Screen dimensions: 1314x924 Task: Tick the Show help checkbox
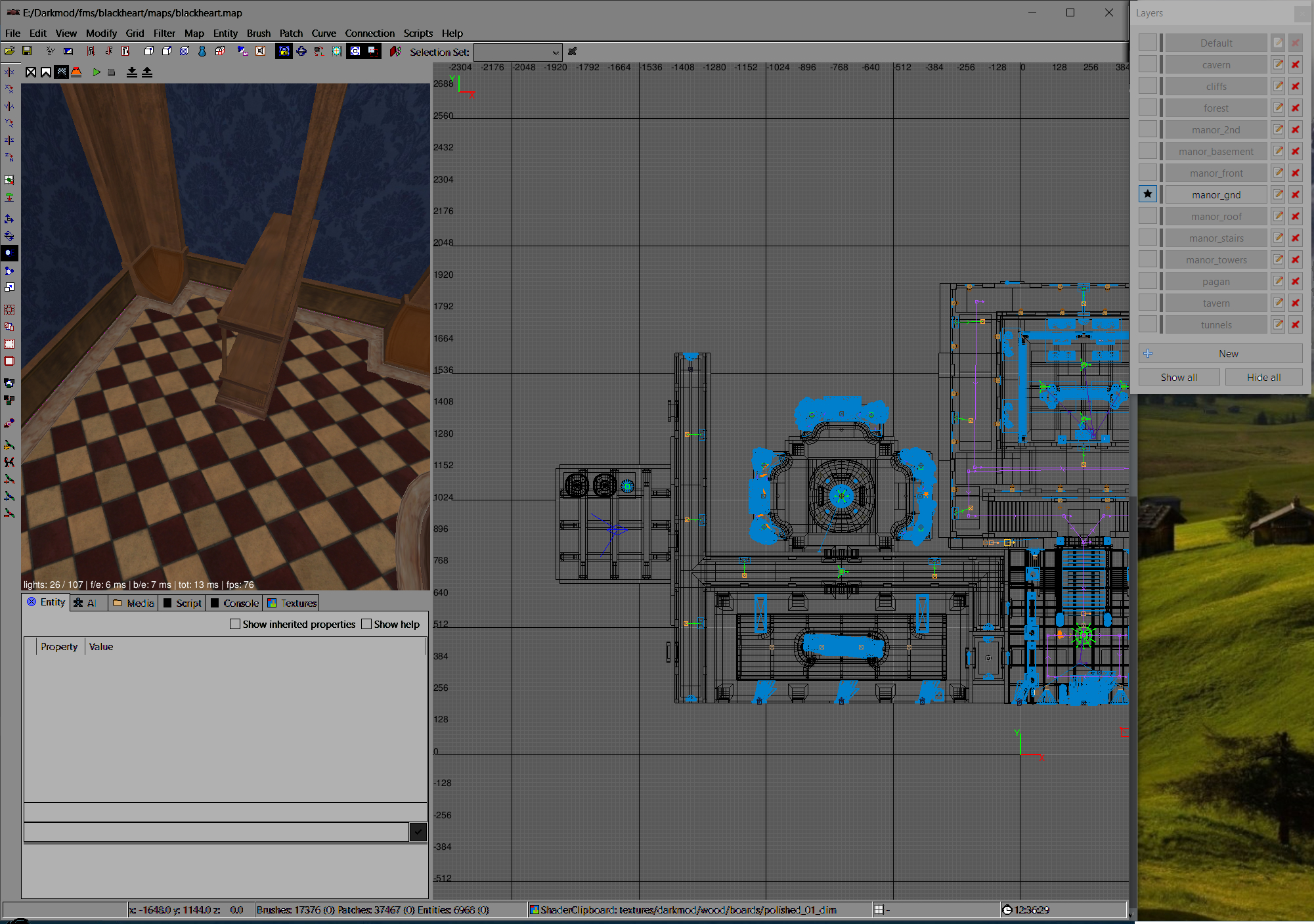click(366, 624)
